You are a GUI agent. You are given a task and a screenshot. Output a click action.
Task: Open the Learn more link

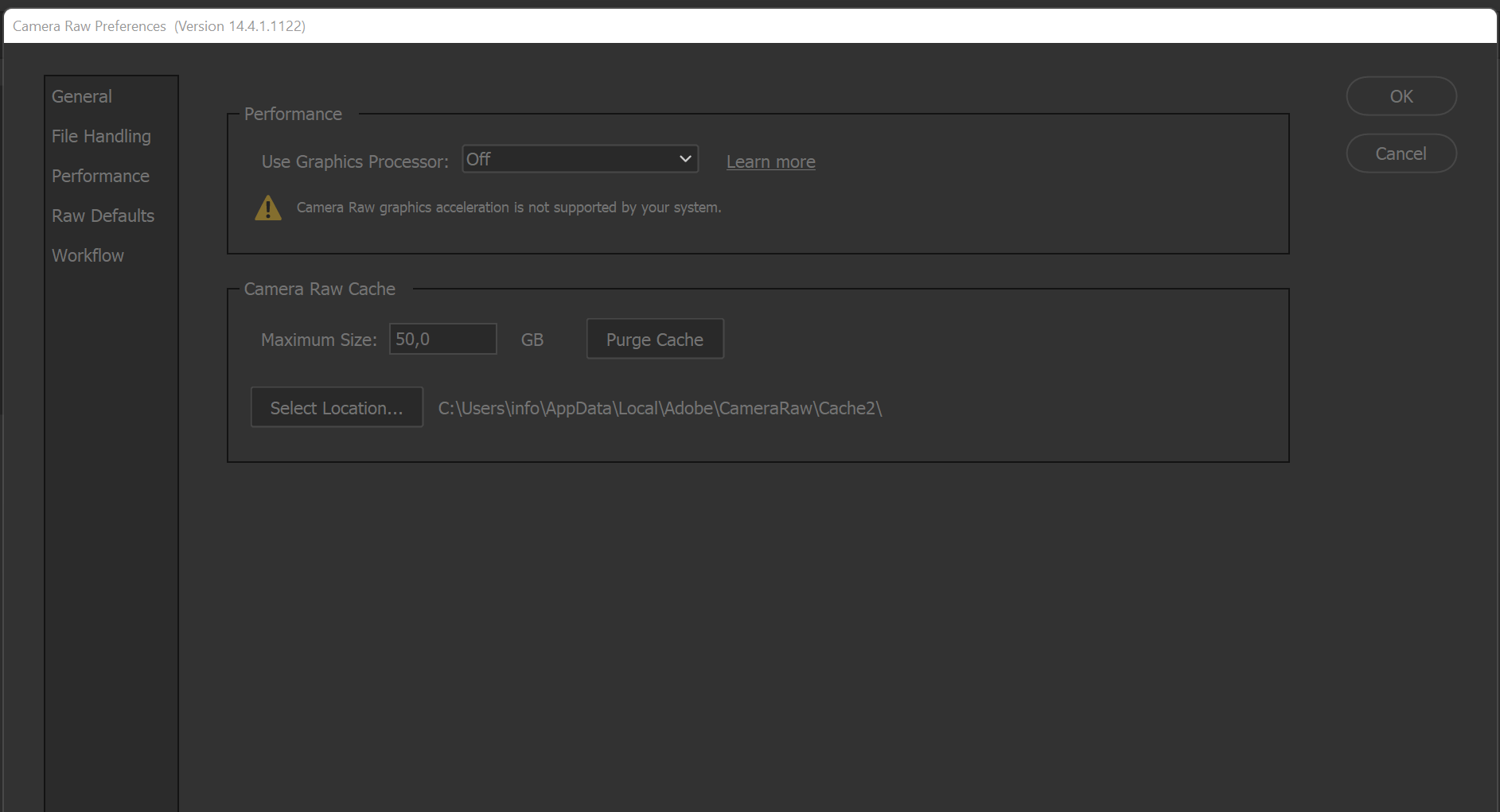click(769, 161)
